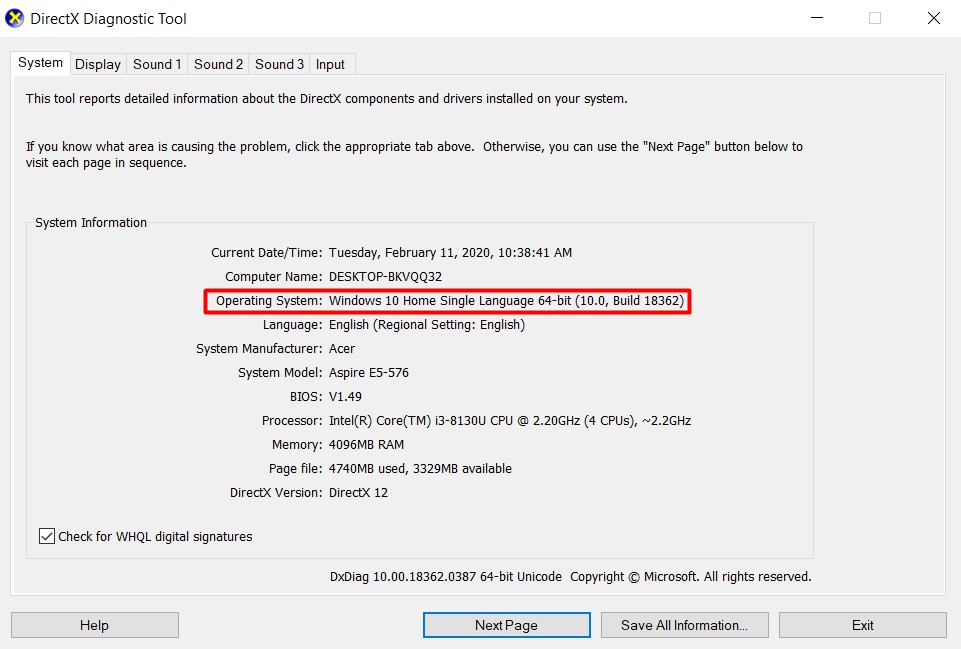Click system model 'Aspire E5-576'
Viewport: 961px width, 649px height.
369,373
